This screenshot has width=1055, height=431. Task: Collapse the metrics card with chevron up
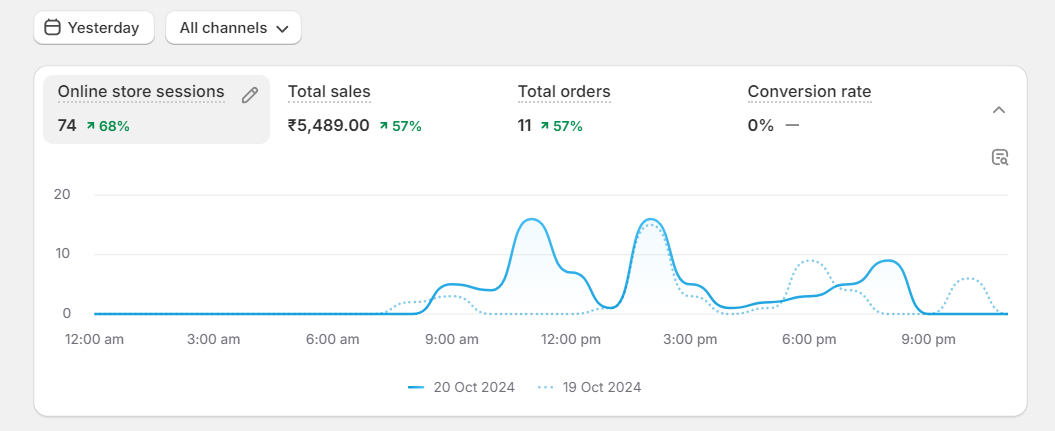(998, 110)
